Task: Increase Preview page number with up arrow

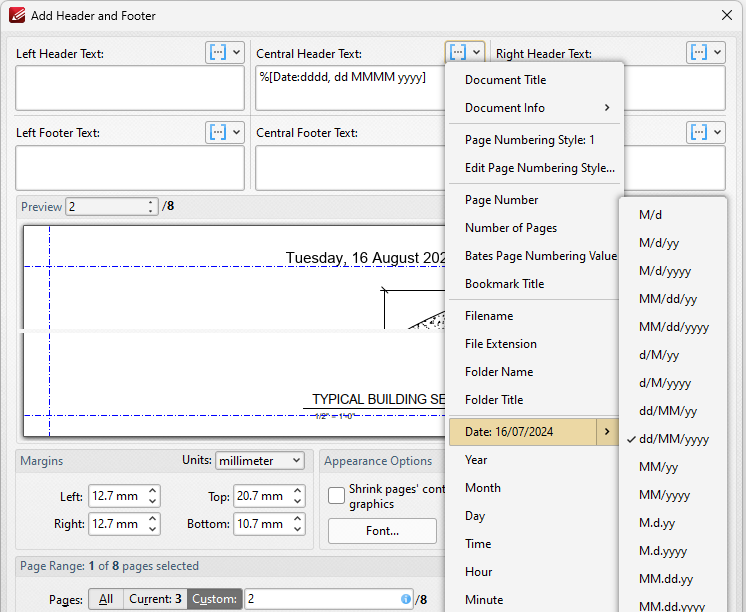Action: [150, 202]
